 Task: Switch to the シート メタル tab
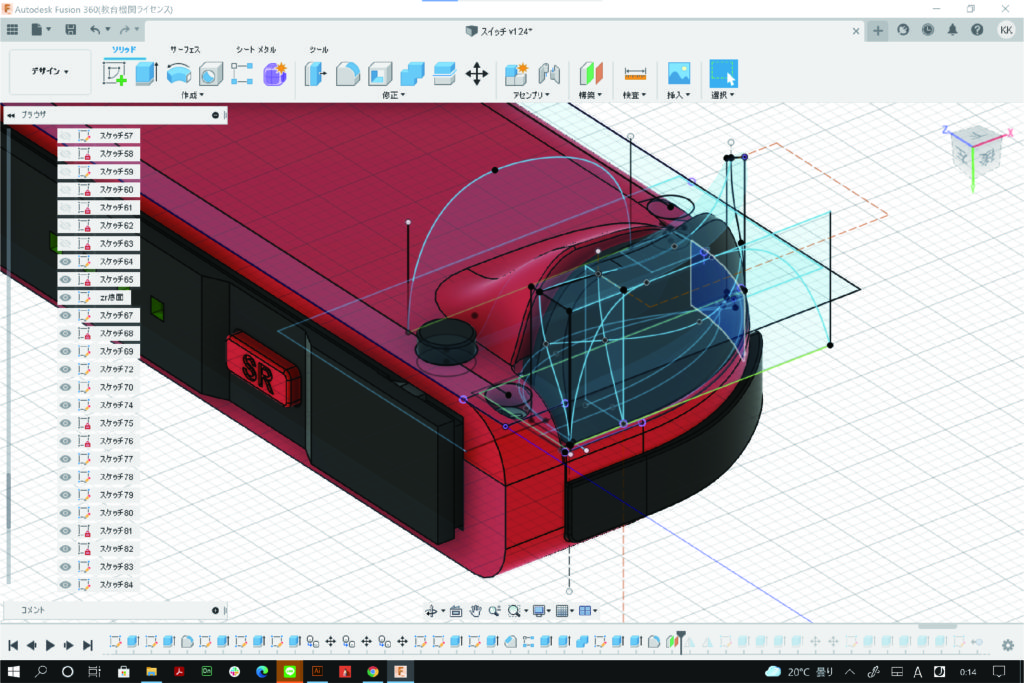coord(256,49)
